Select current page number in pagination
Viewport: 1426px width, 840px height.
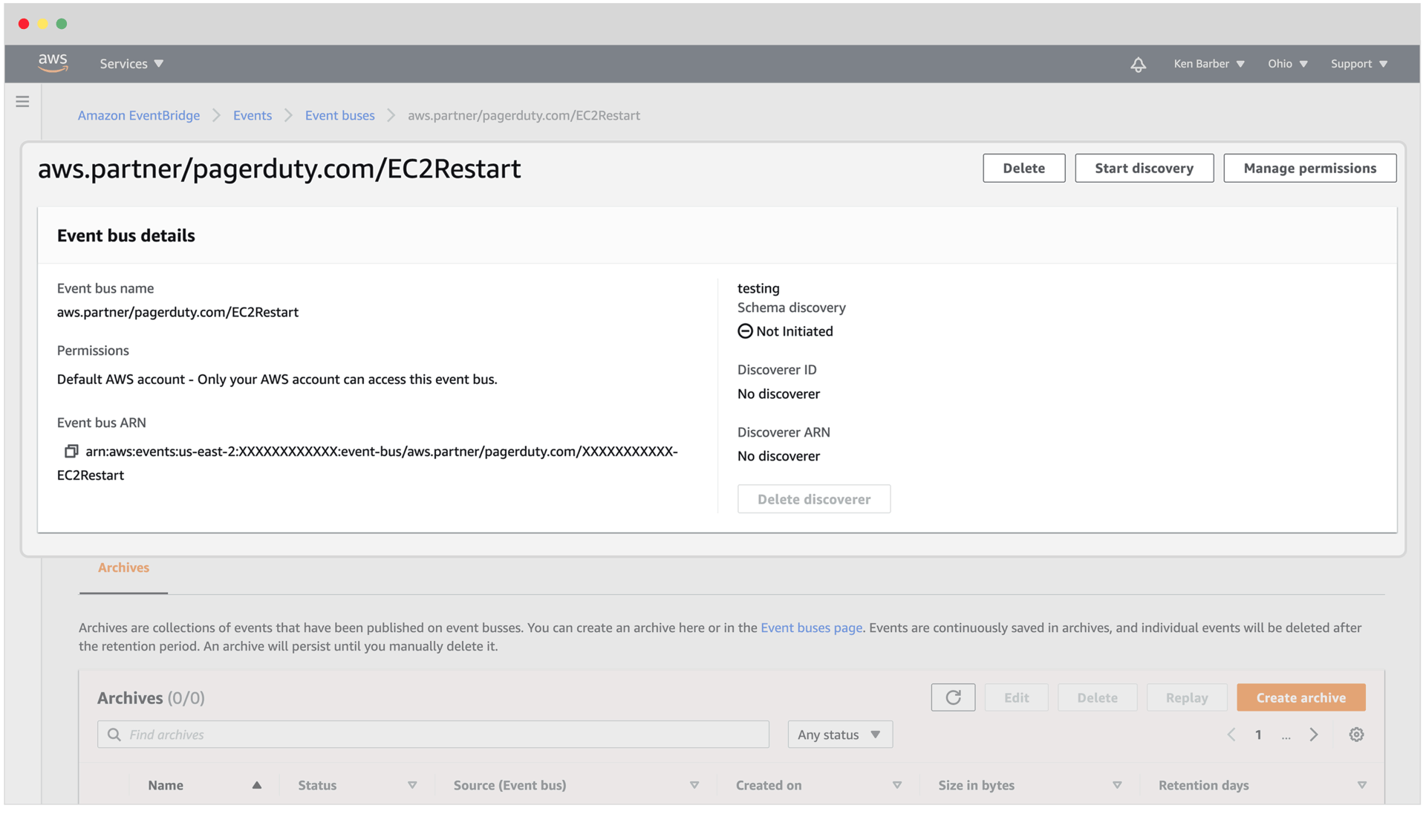[1258, 734]
